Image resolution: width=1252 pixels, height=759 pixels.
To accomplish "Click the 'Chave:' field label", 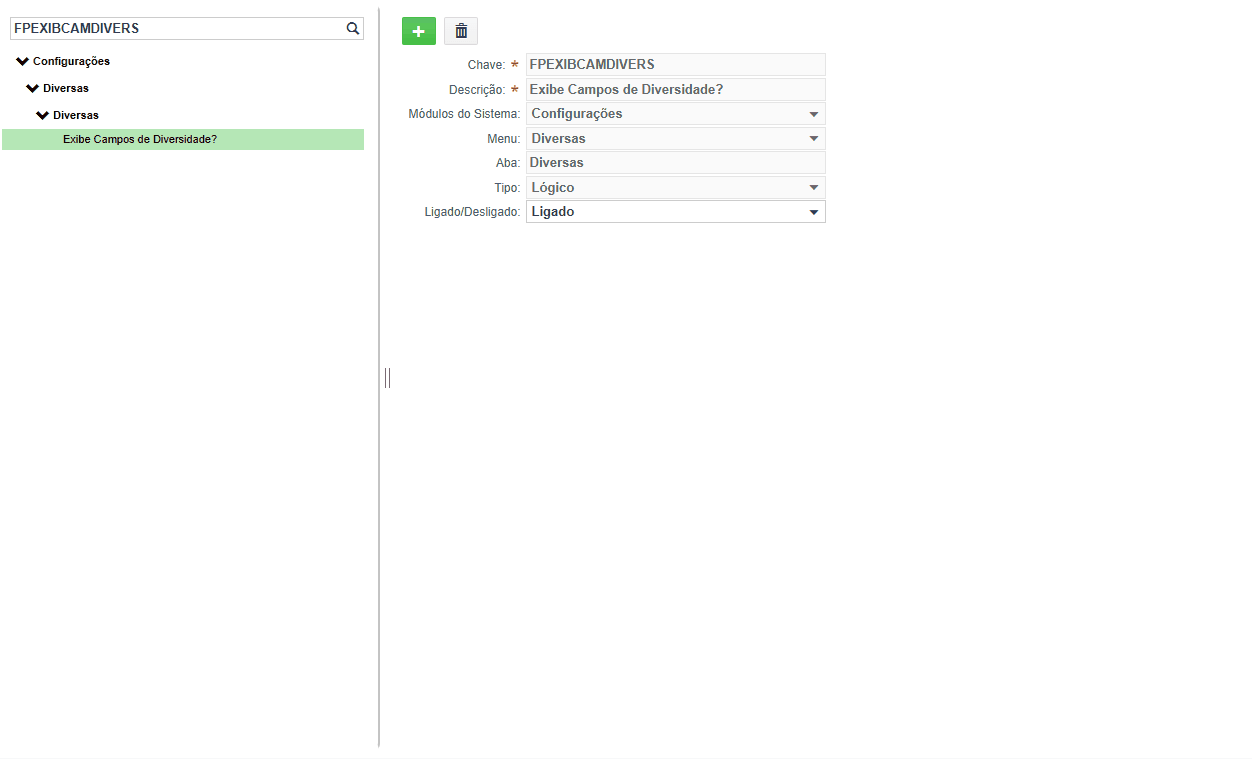I will point(486,65).
